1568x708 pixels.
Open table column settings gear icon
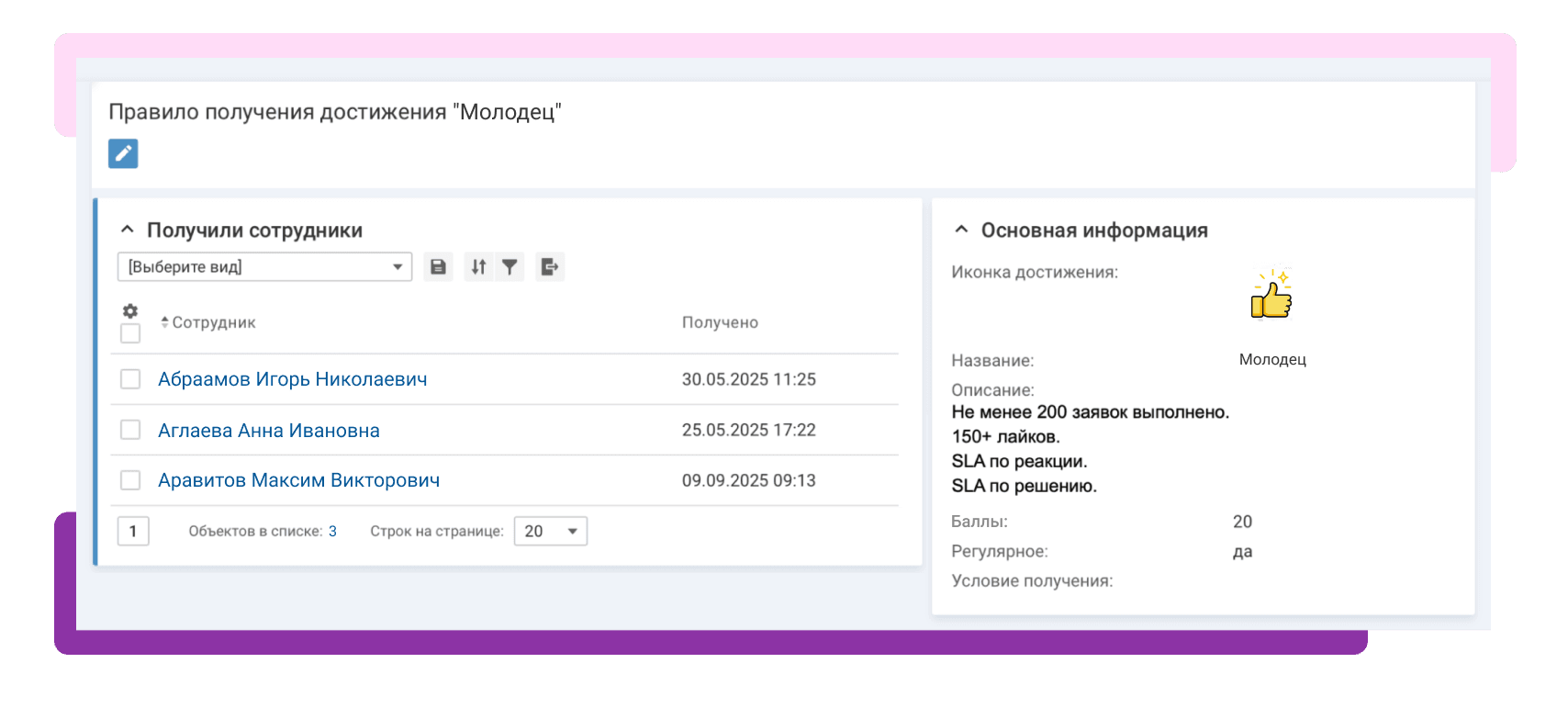tap(130, 311)
